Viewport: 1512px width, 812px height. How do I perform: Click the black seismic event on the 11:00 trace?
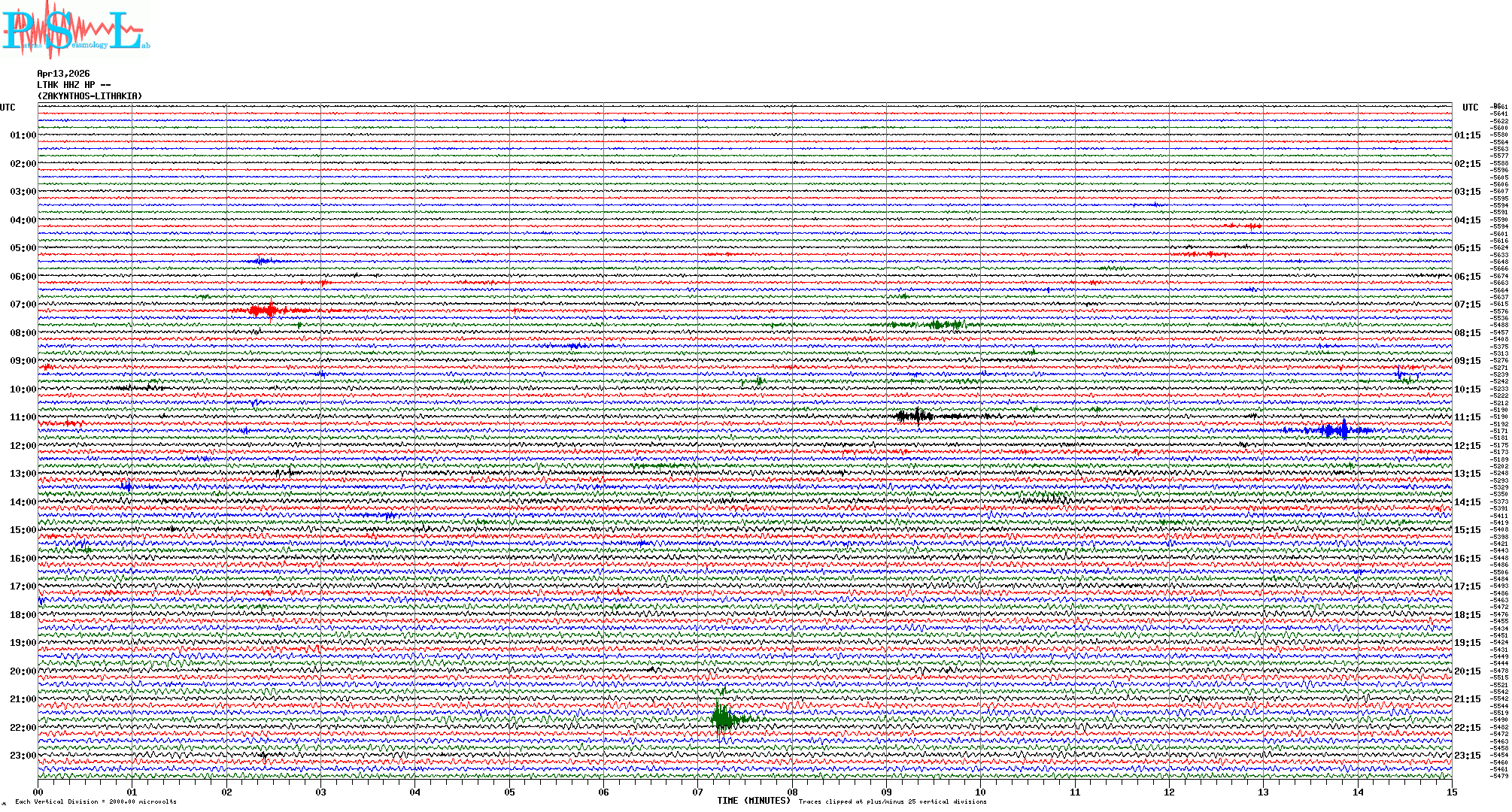click(x=915, y=416)
